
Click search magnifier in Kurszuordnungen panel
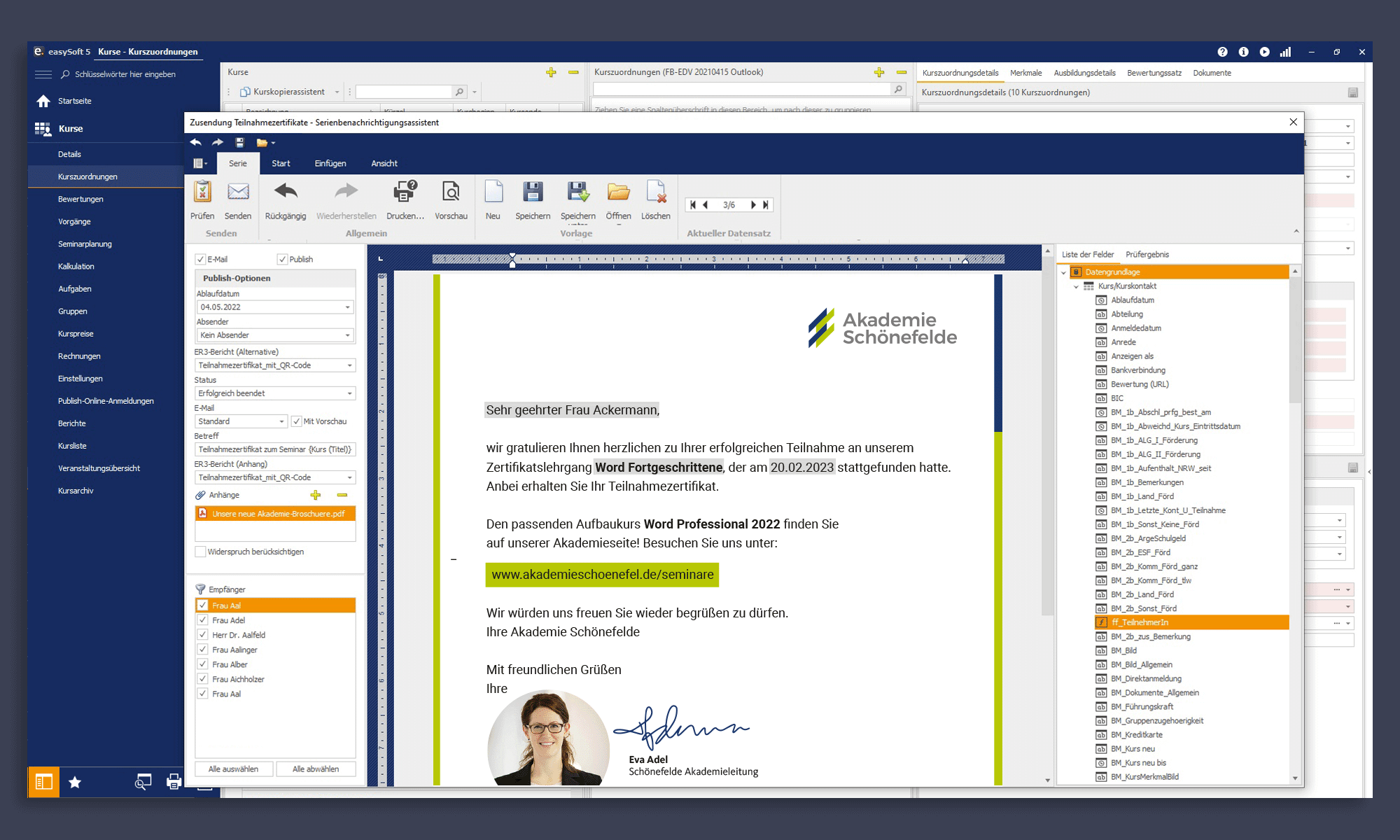pyautogui.click(x=898, y=90)
